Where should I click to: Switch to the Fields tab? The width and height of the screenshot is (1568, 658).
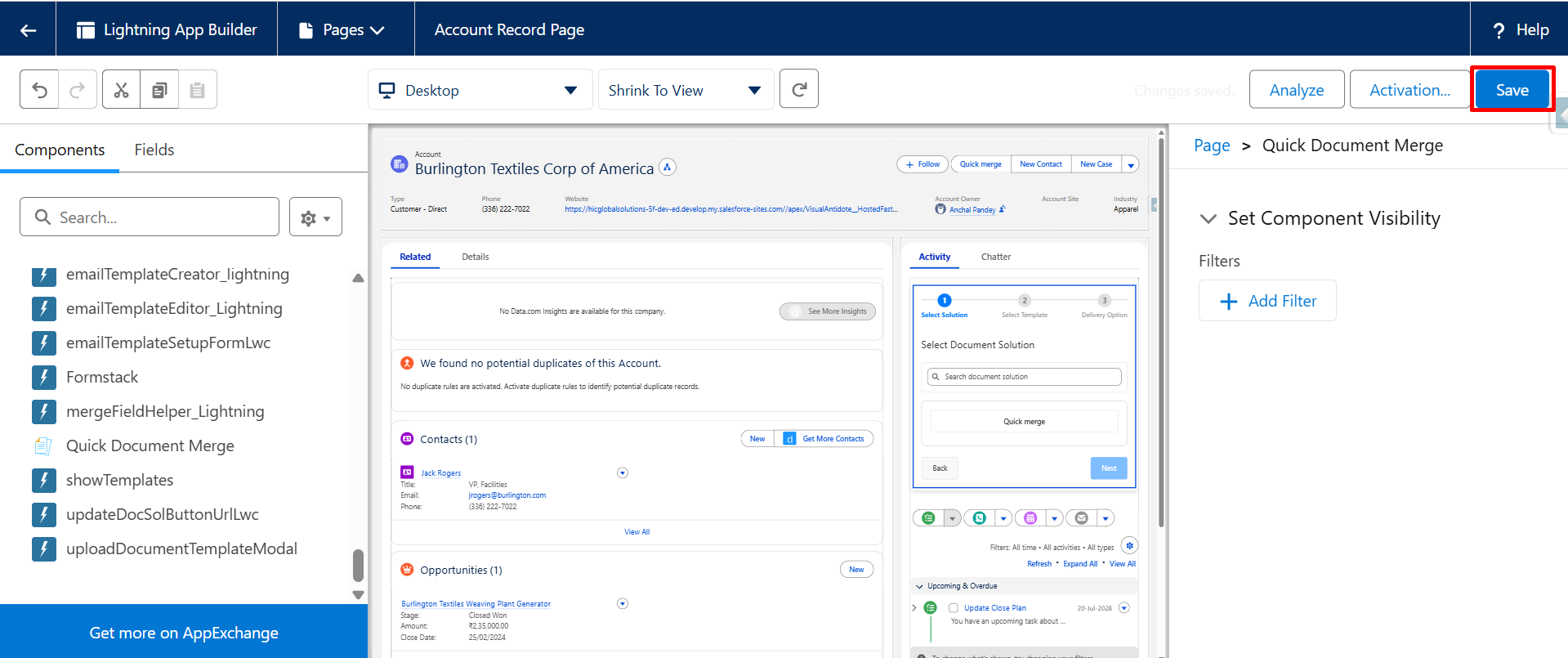coord(154,150)
